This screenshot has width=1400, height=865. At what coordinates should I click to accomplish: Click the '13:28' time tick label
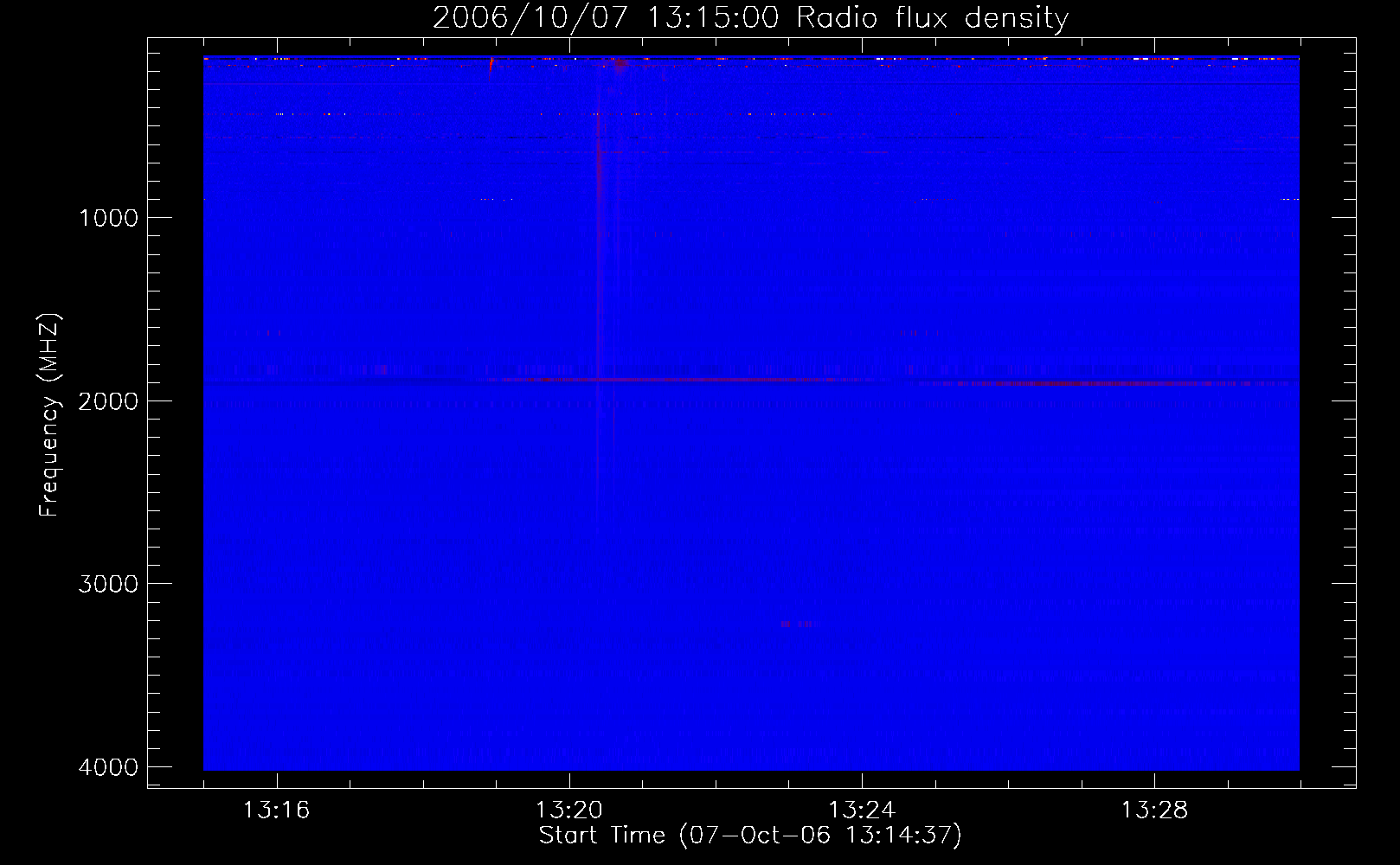[x=1154, y=811]
